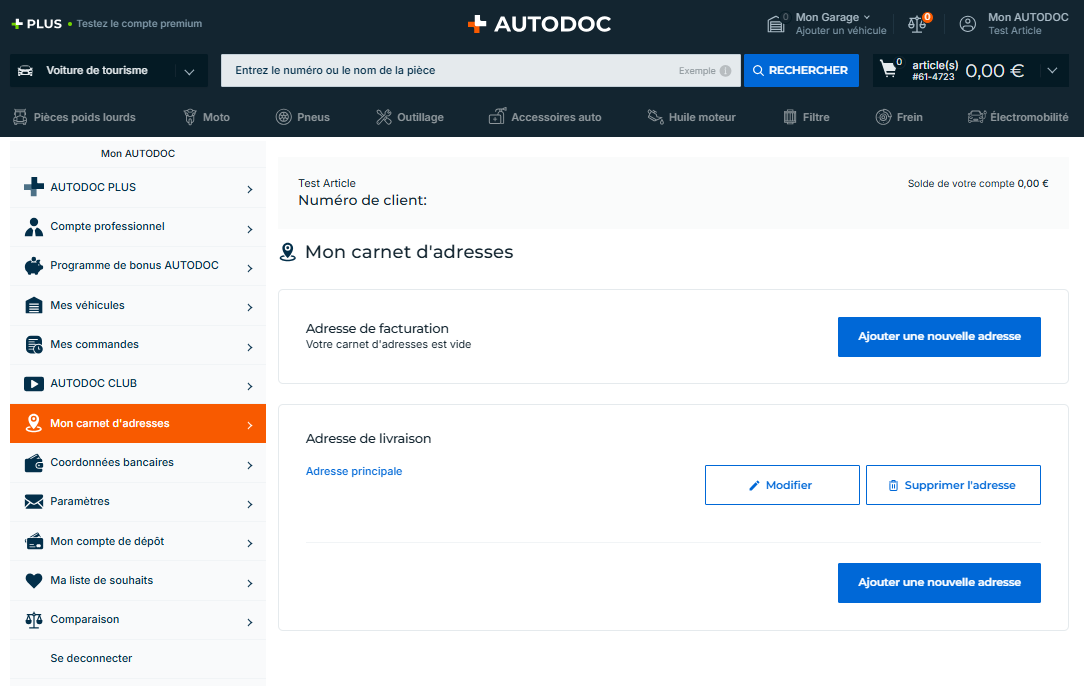Open Coordonnées bancaires in the sidebar
The image size is (1084, 696).
coord(138,463)
